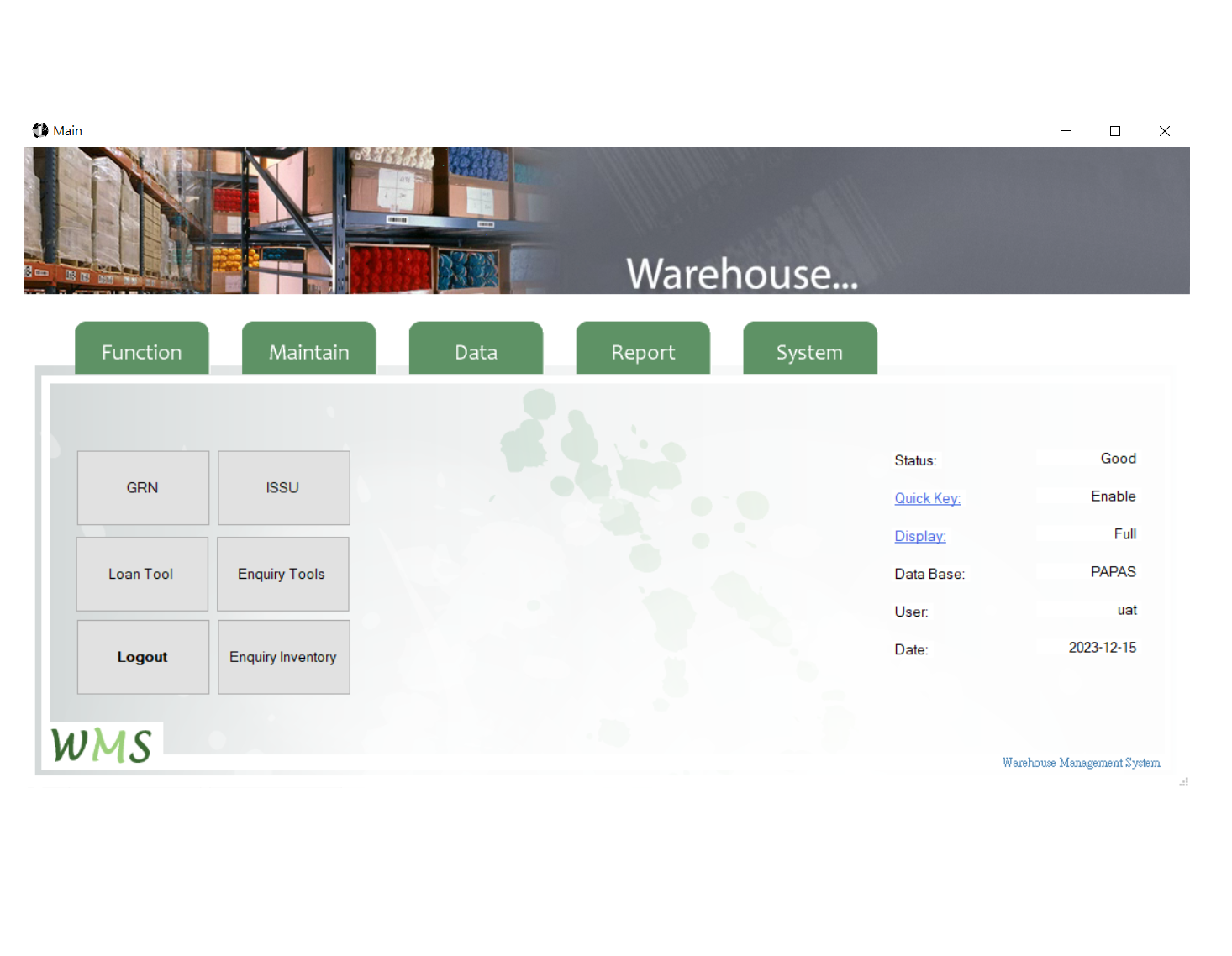Click the Display value Full
The image size is (1232, 956).
(x=1124, y=534)
